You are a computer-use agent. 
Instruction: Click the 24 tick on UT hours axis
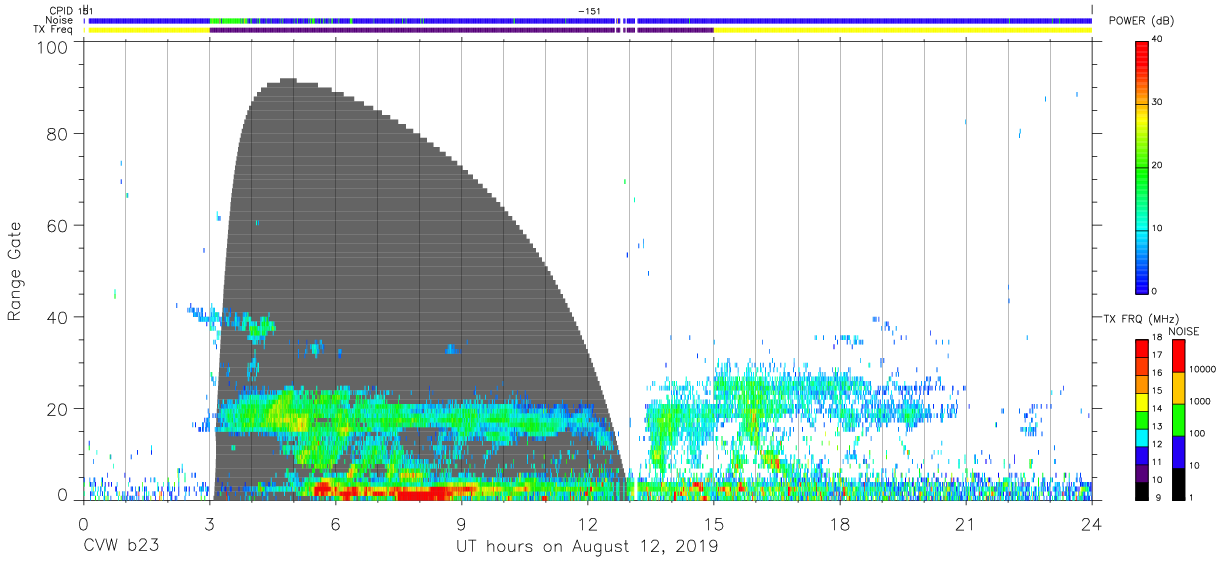point(1091,524)
